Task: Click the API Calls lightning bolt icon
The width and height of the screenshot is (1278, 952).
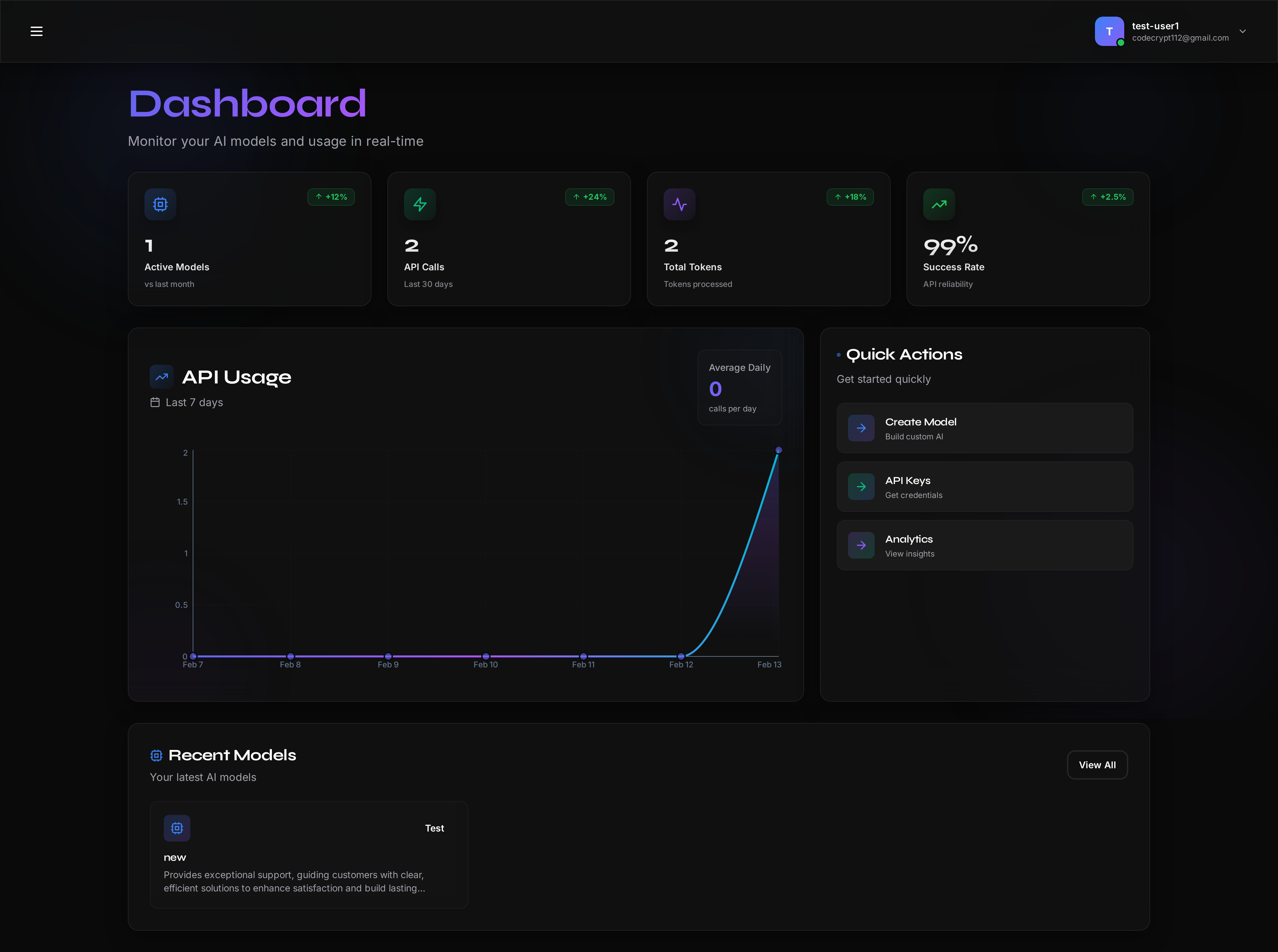Action: point(419,204)
